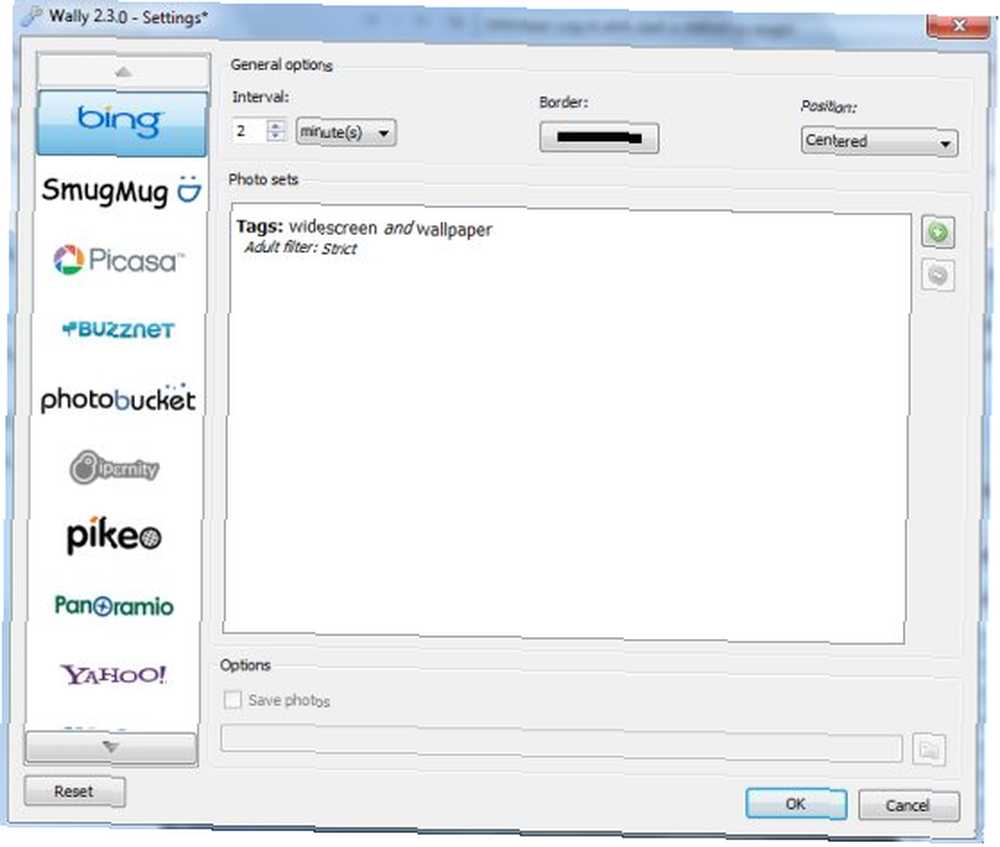The width and height of the screenshot is (1000, 847).
Task: Open the minute(s) interval unit dropdown
Action: pos(346,133)
